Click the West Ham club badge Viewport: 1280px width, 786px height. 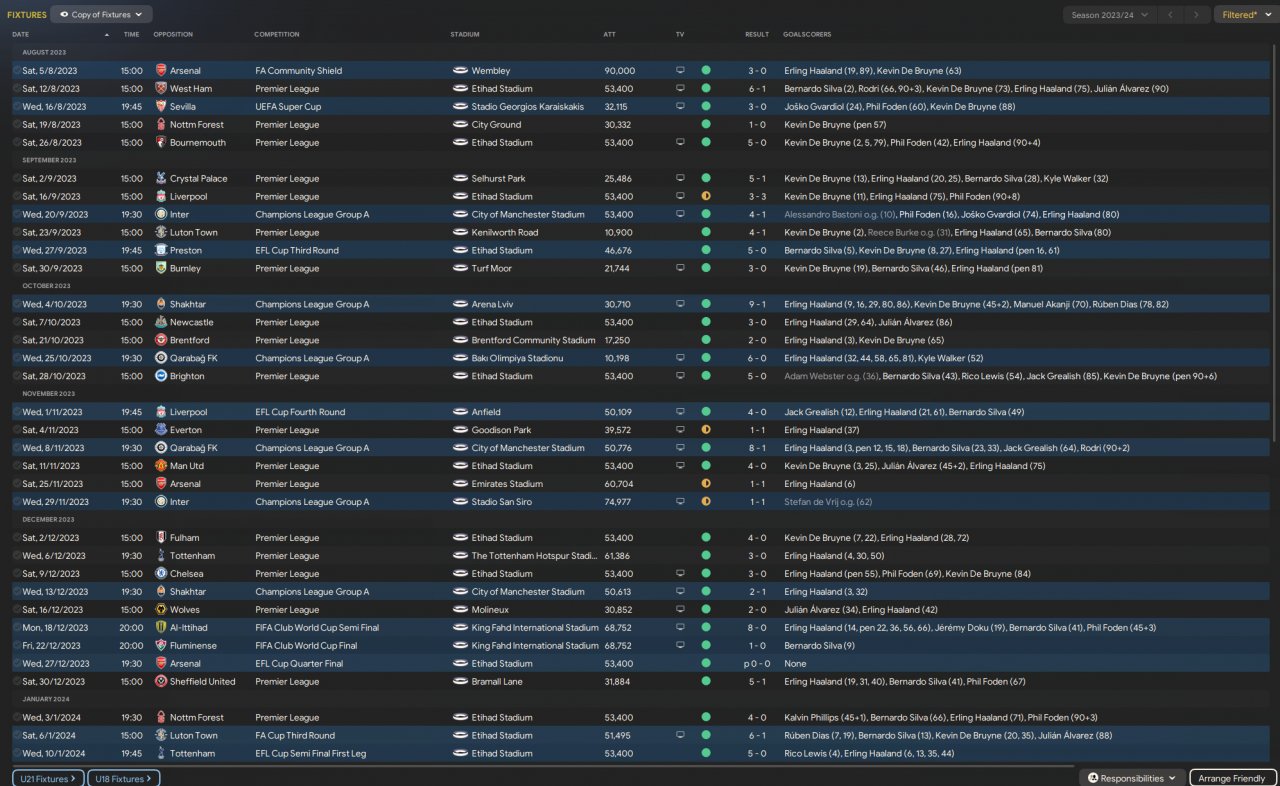click(x=161, y=89)
